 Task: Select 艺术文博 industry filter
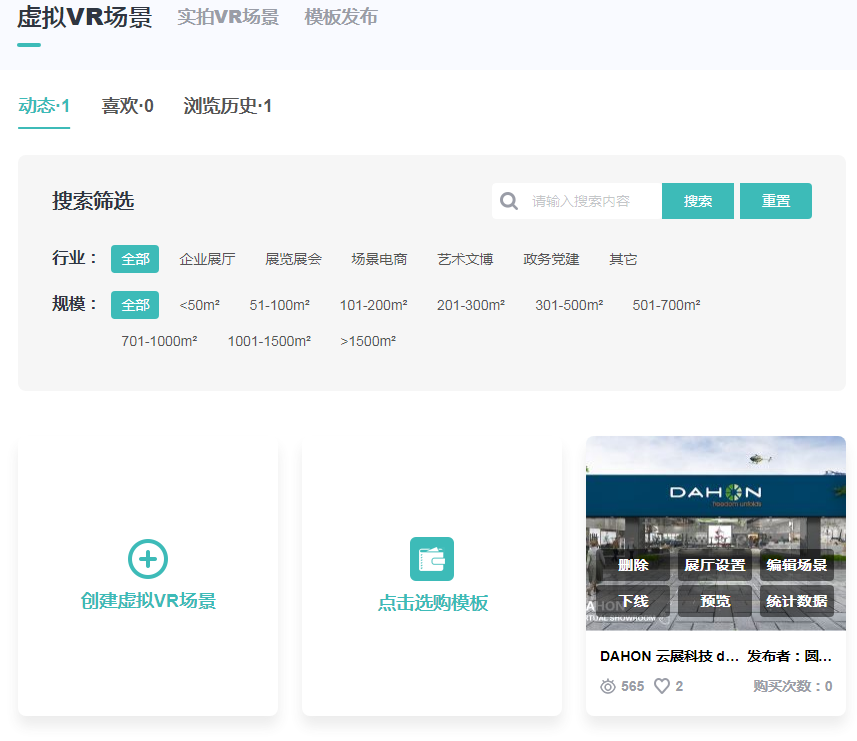(465, 259)
